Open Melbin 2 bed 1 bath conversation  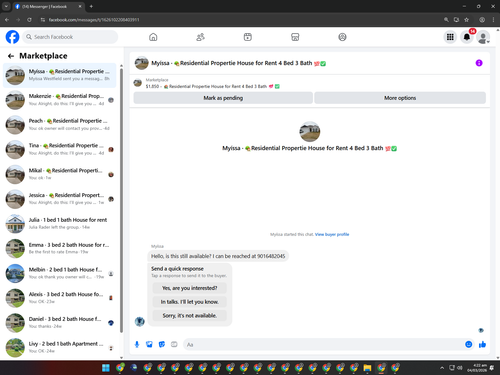pos(60,273)
